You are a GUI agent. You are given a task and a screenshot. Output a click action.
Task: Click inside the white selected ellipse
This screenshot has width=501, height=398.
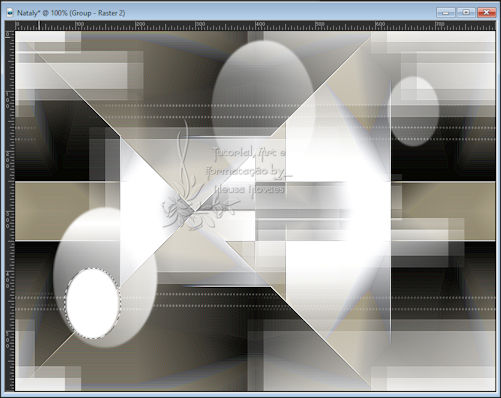pos(93,303)
